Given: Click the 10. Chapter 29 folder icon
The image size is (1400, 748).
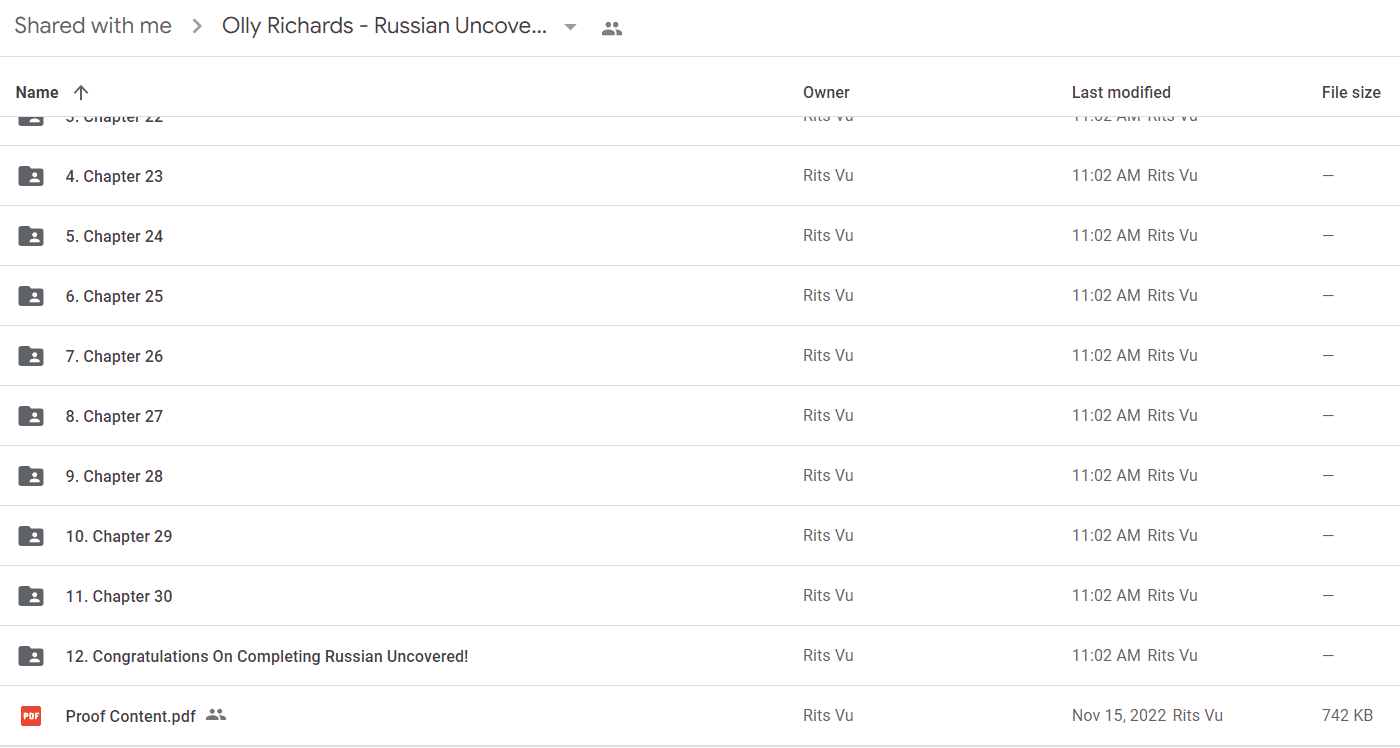Looking at the screenshot, I should pos(31,536).
